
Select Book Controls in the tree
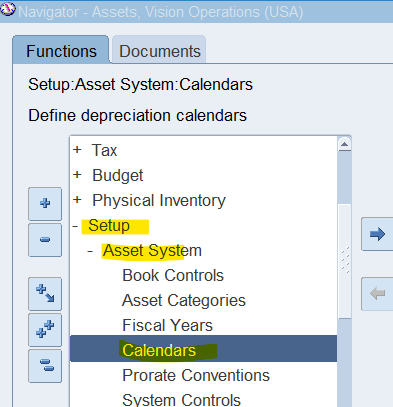coord(173,275)
